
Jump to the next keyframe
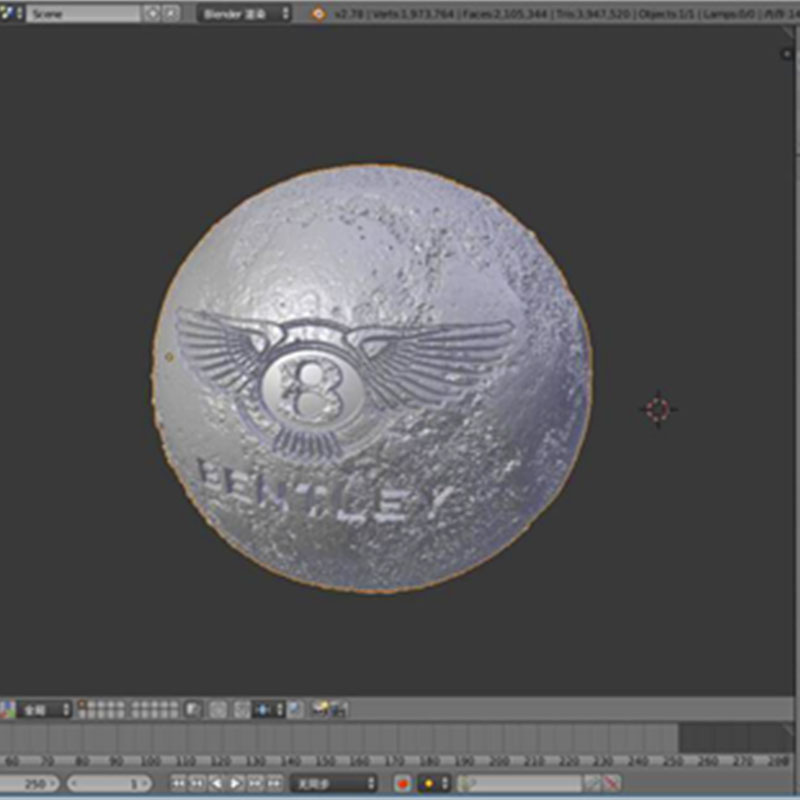pos(255,783)
